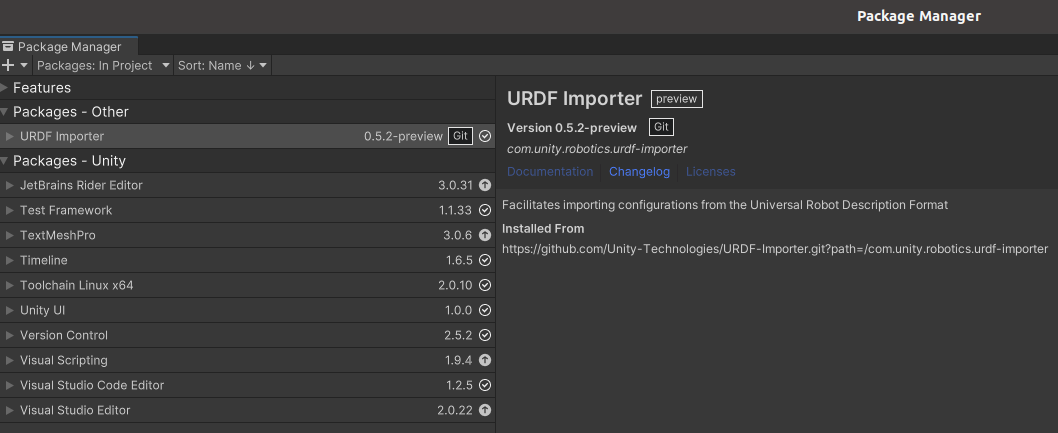The width and height of the screenshot is (1058, 433).
Task: Collapse the Packages - Other section
Action: [x=4, y=112]
